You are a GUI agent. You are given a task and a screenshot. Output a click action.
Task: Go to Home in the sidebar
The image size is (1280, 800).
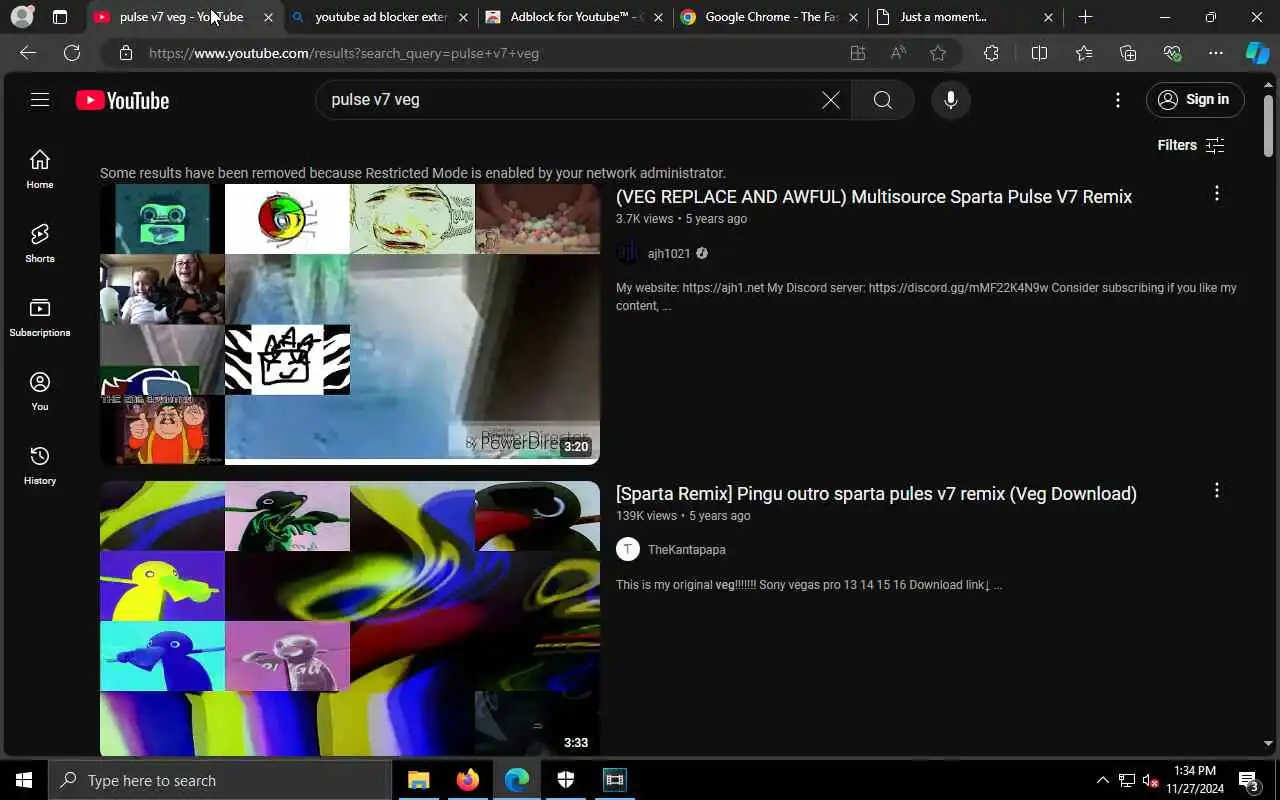pyautogui.click(x=40, y=169)
